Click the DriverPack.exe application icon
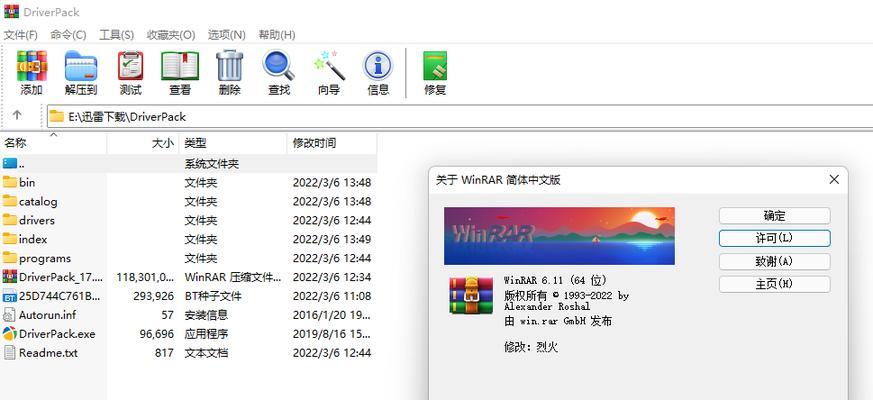 tap(10, 334)
